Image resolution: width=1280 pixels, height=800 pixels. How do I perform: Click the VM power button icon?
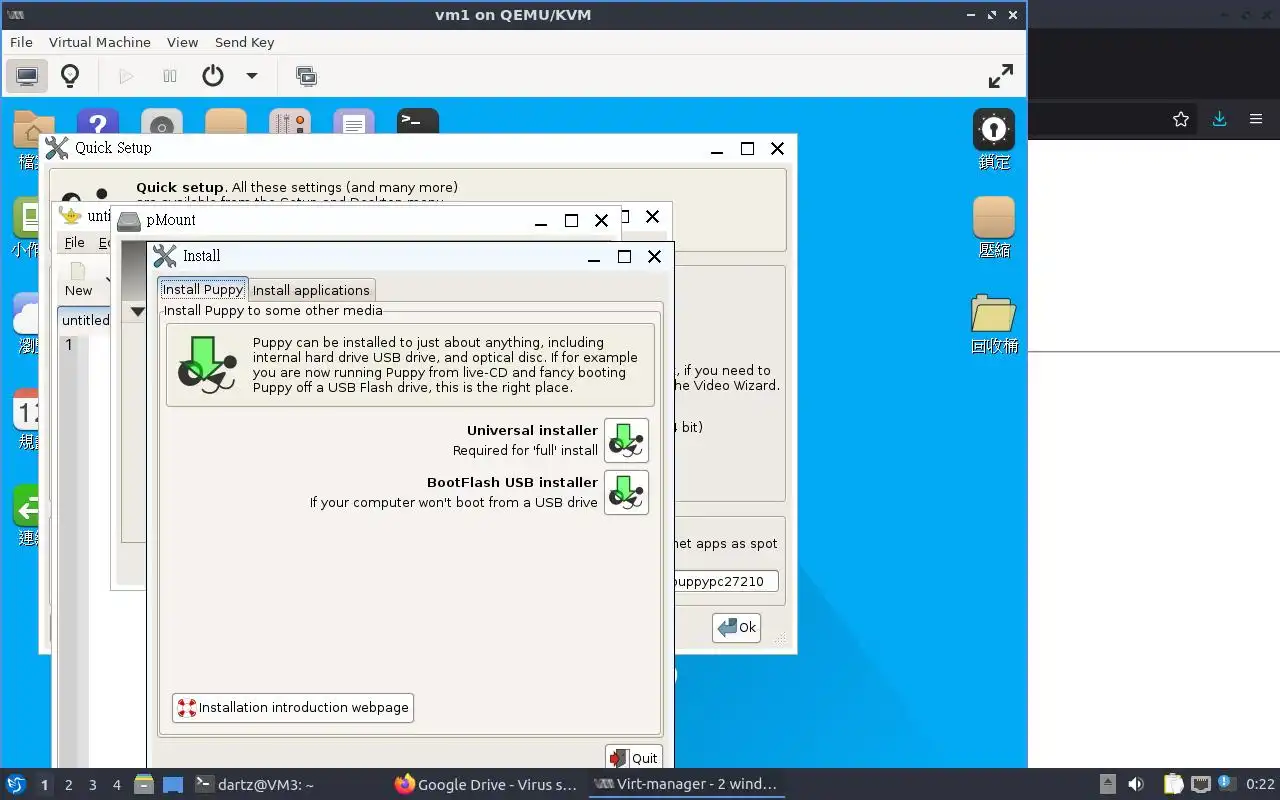213,76
